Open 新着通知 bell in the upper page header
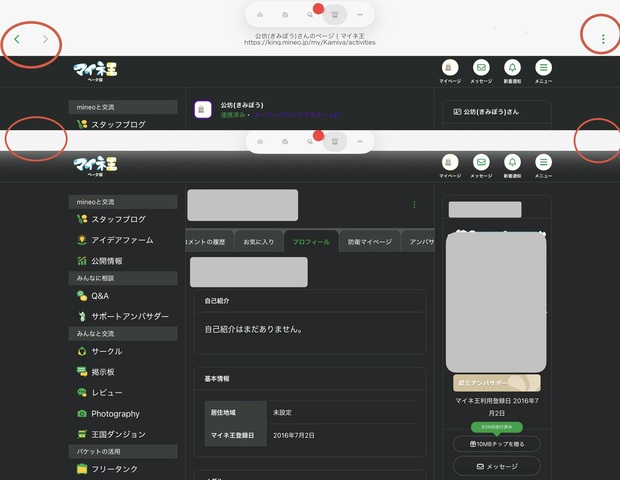Image resolution: width=620 pixels, height=480 pixels. click(x=512, y=72)
